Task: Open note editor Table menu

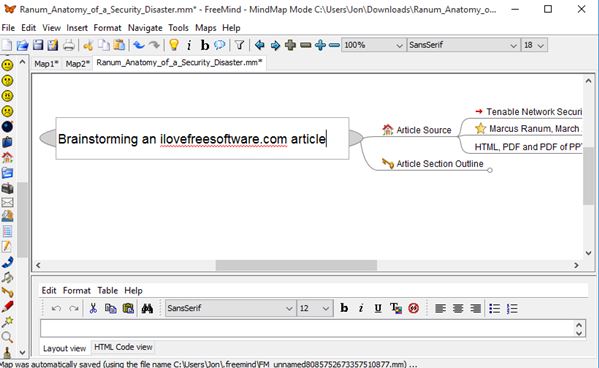Action: pyautogui.click(x=107, y=291)
